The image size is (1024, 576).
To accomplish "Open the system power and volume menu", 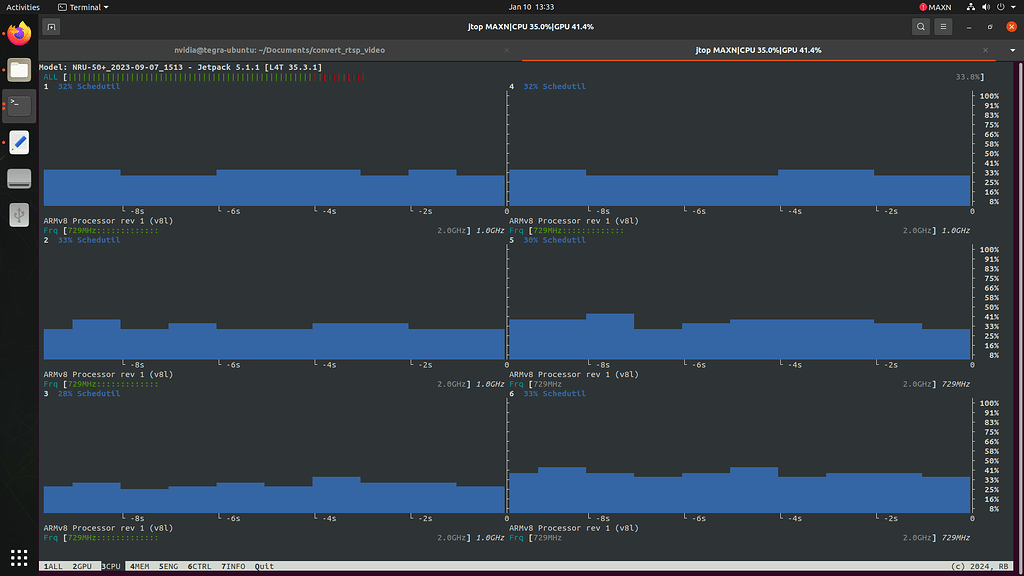I will 991,7.
